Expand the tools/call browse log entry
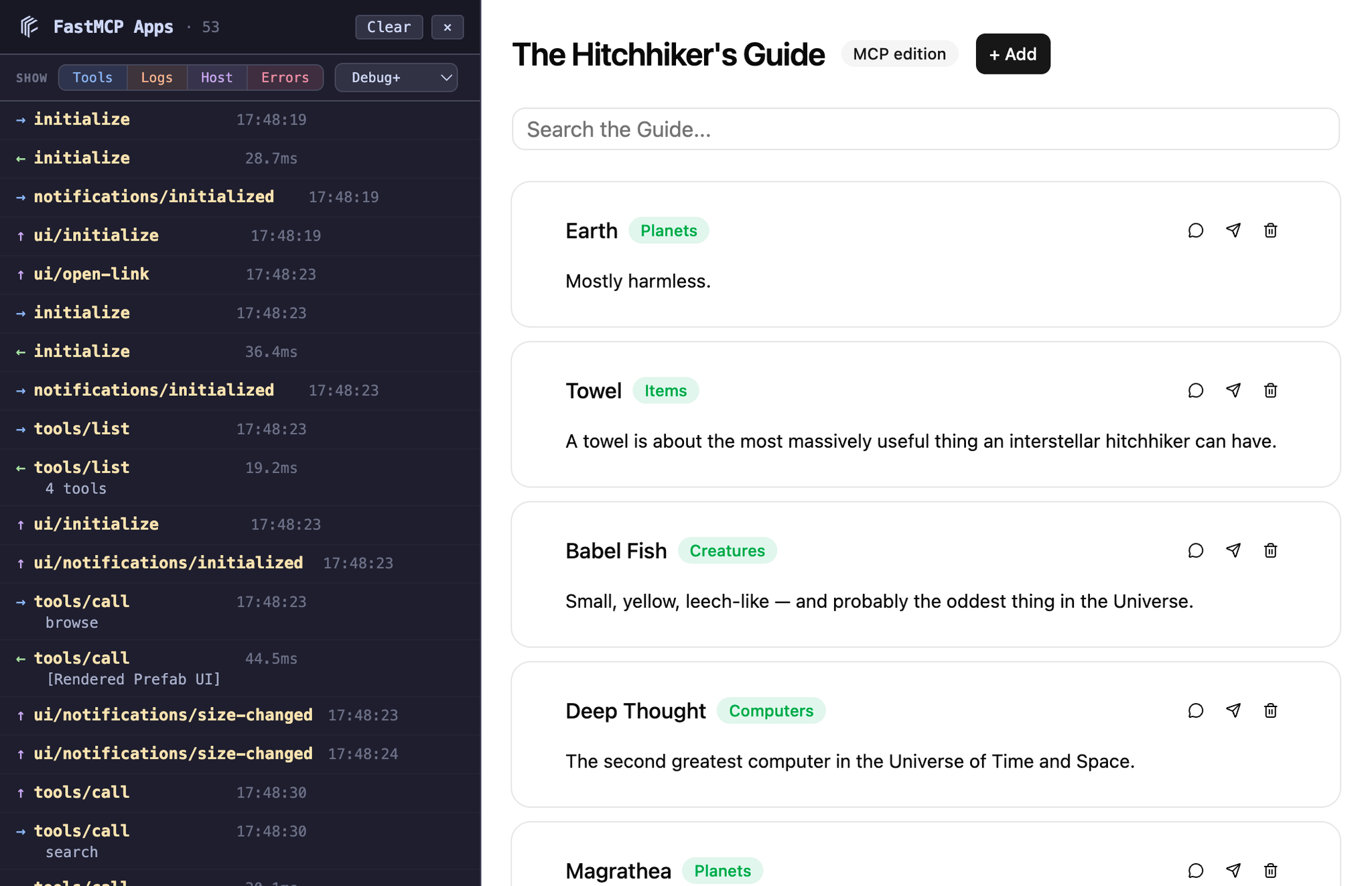 tap(82, 611)
